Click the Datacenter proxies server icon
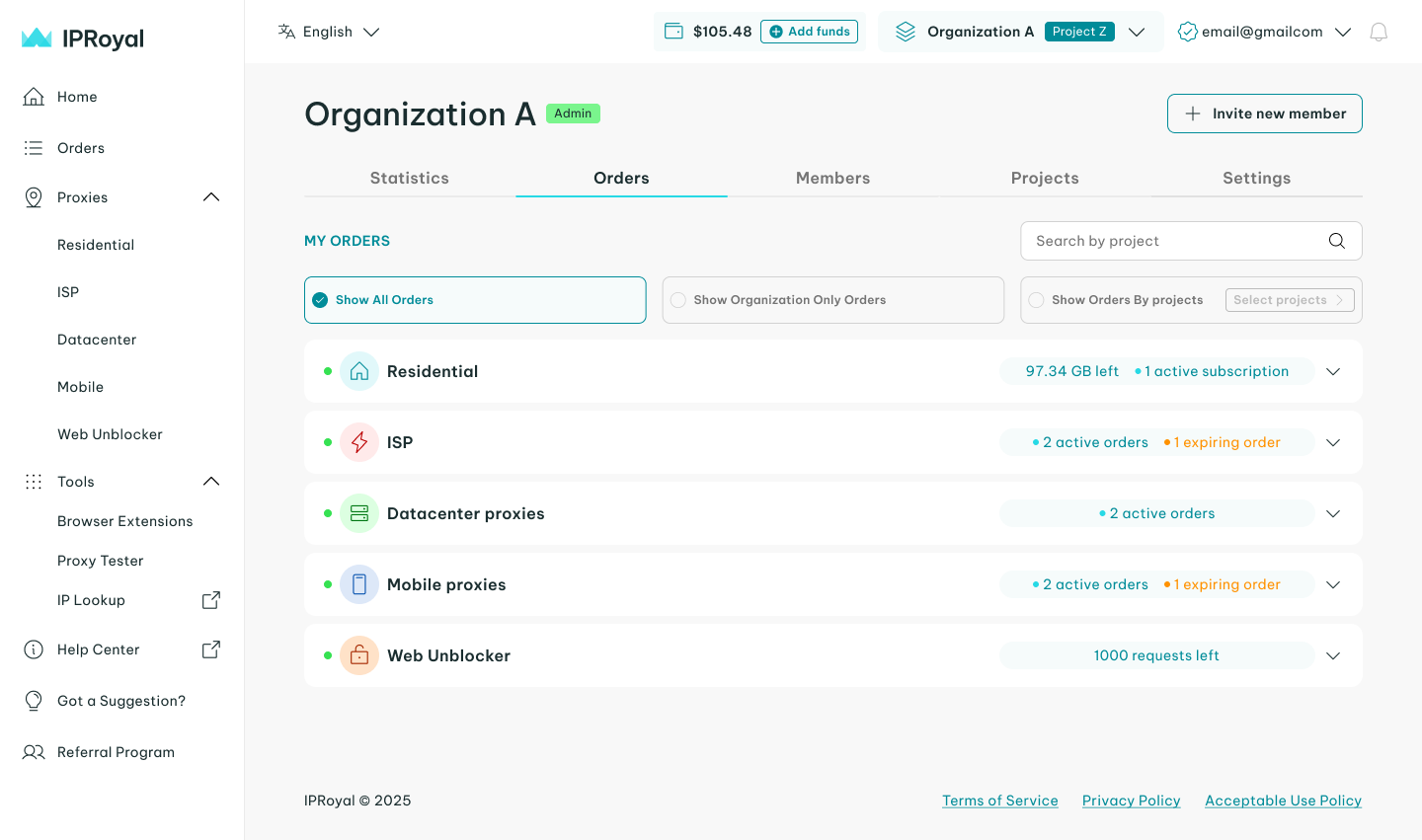 359,513
